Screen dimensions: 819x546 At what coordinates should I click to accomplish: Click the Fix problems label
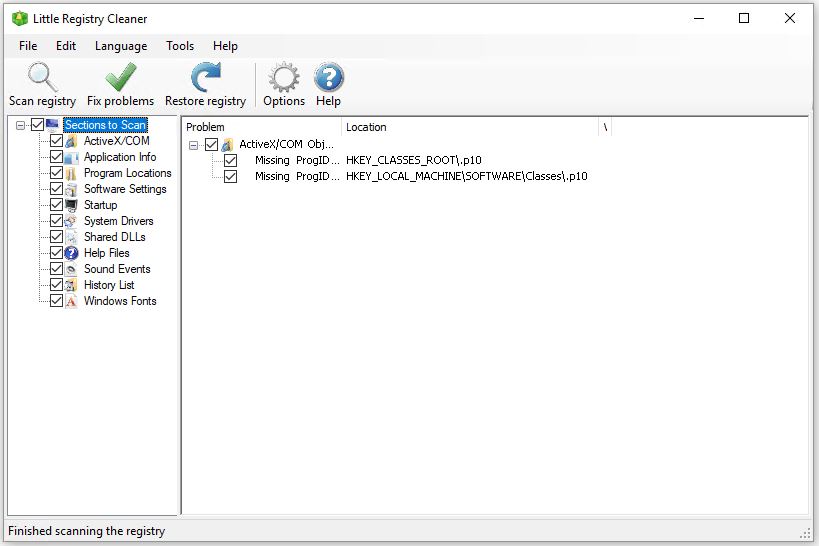pos(121,101)
